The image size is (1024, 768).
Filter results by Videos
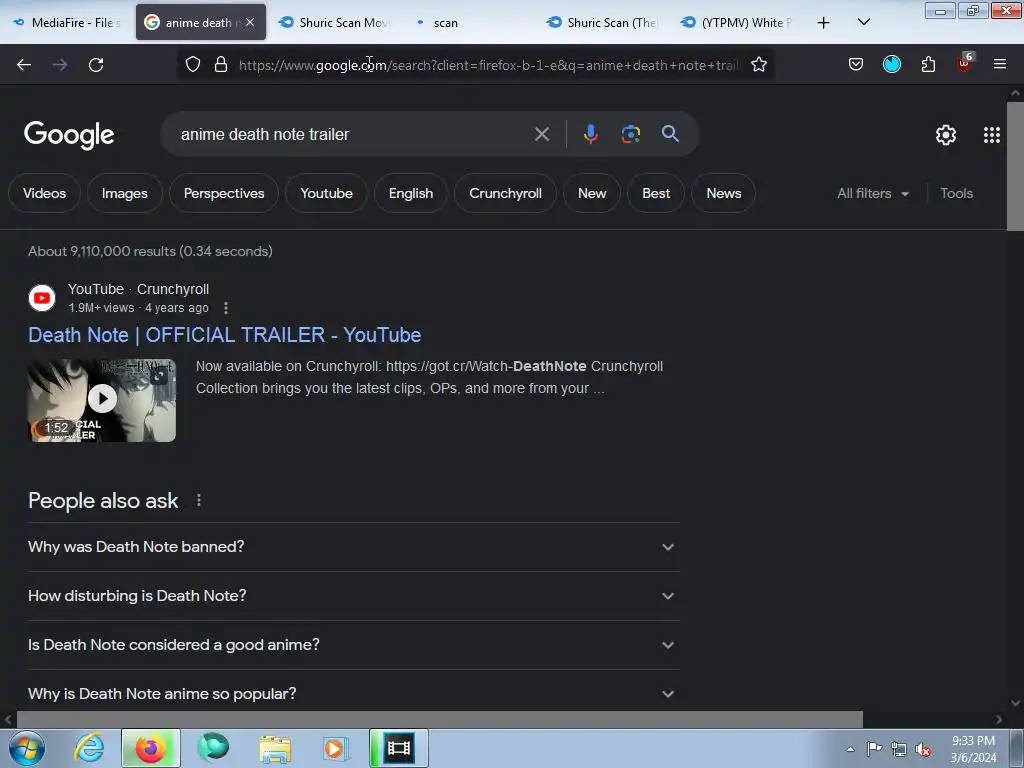44,193
